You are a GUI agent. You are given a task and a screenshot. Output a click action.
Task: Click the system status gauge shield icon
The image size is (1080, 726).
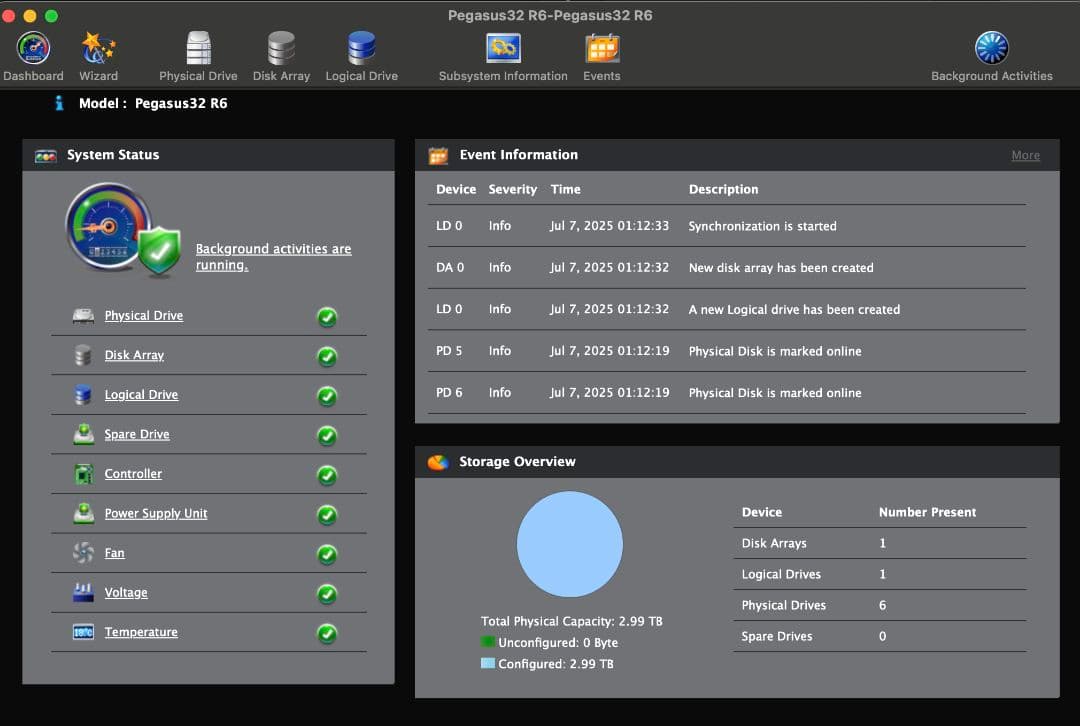click(122, 232)
